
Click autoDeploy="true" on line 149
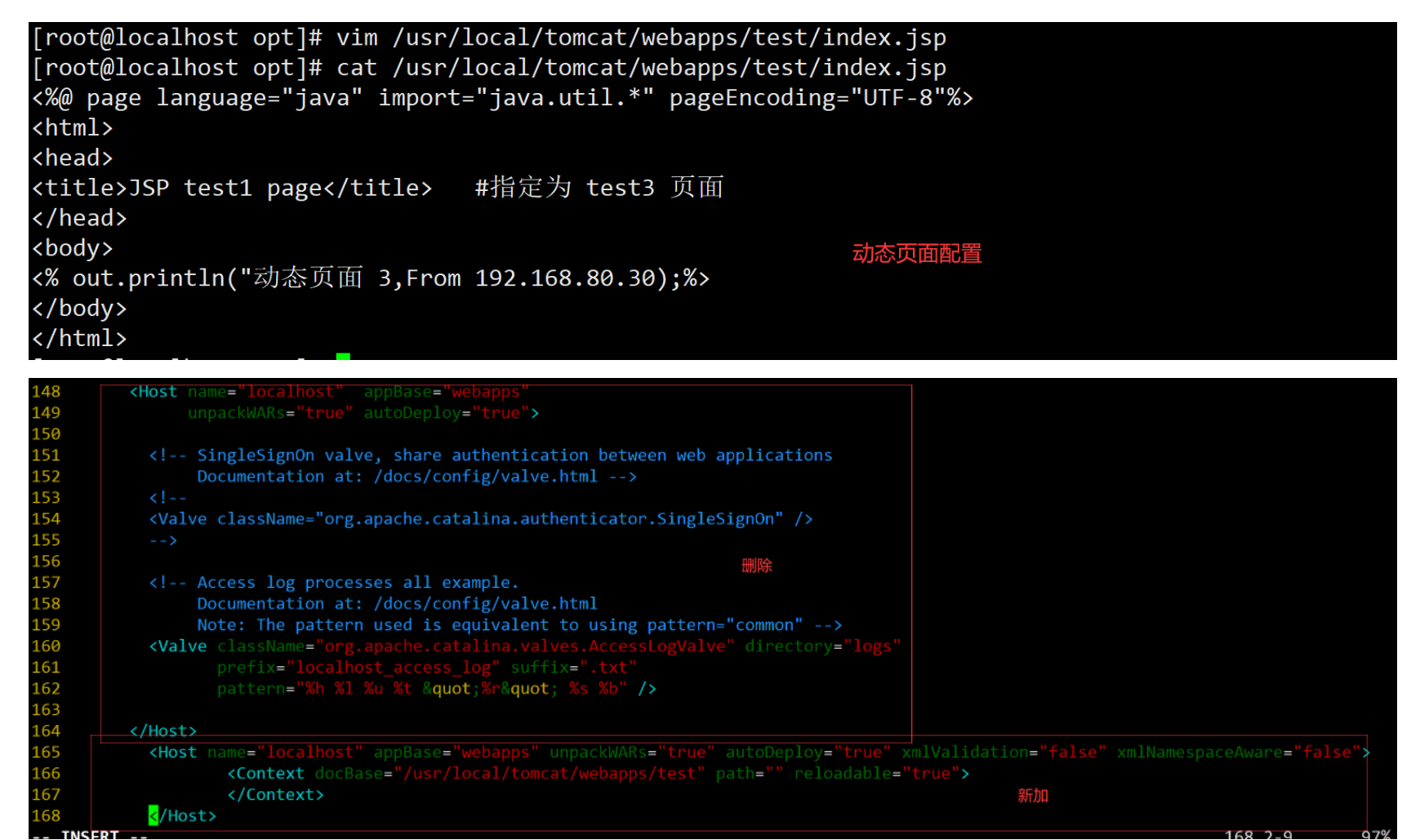(x=446, y=413)
